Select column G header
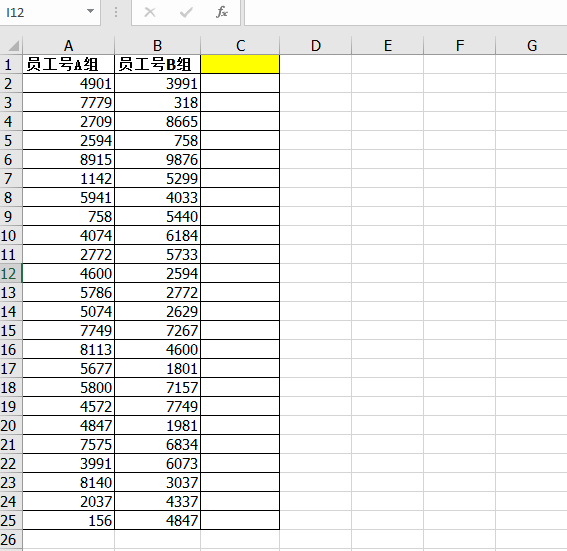 [x=531, y=46]
